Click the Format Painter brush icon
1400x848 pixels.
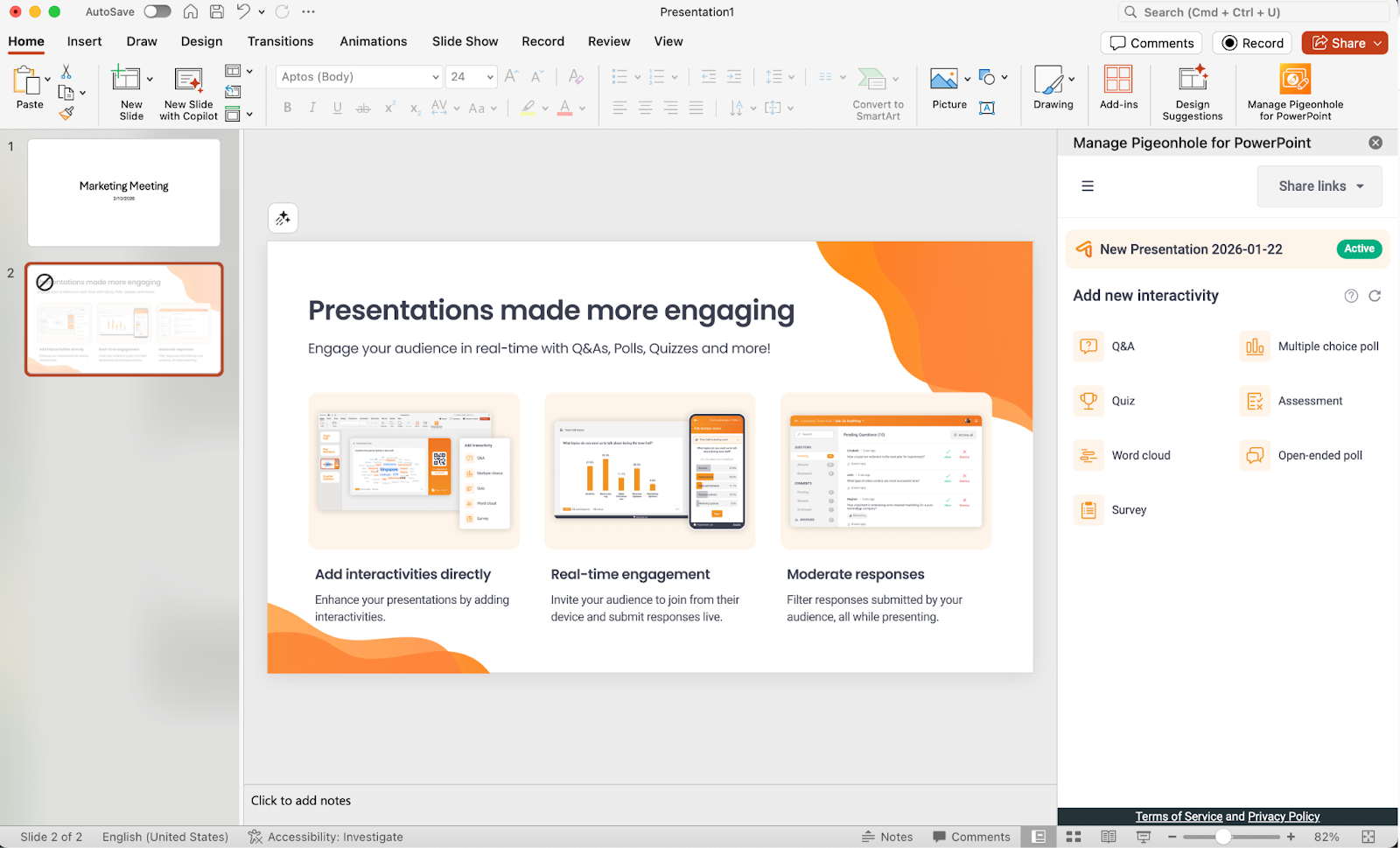(66, 113)
